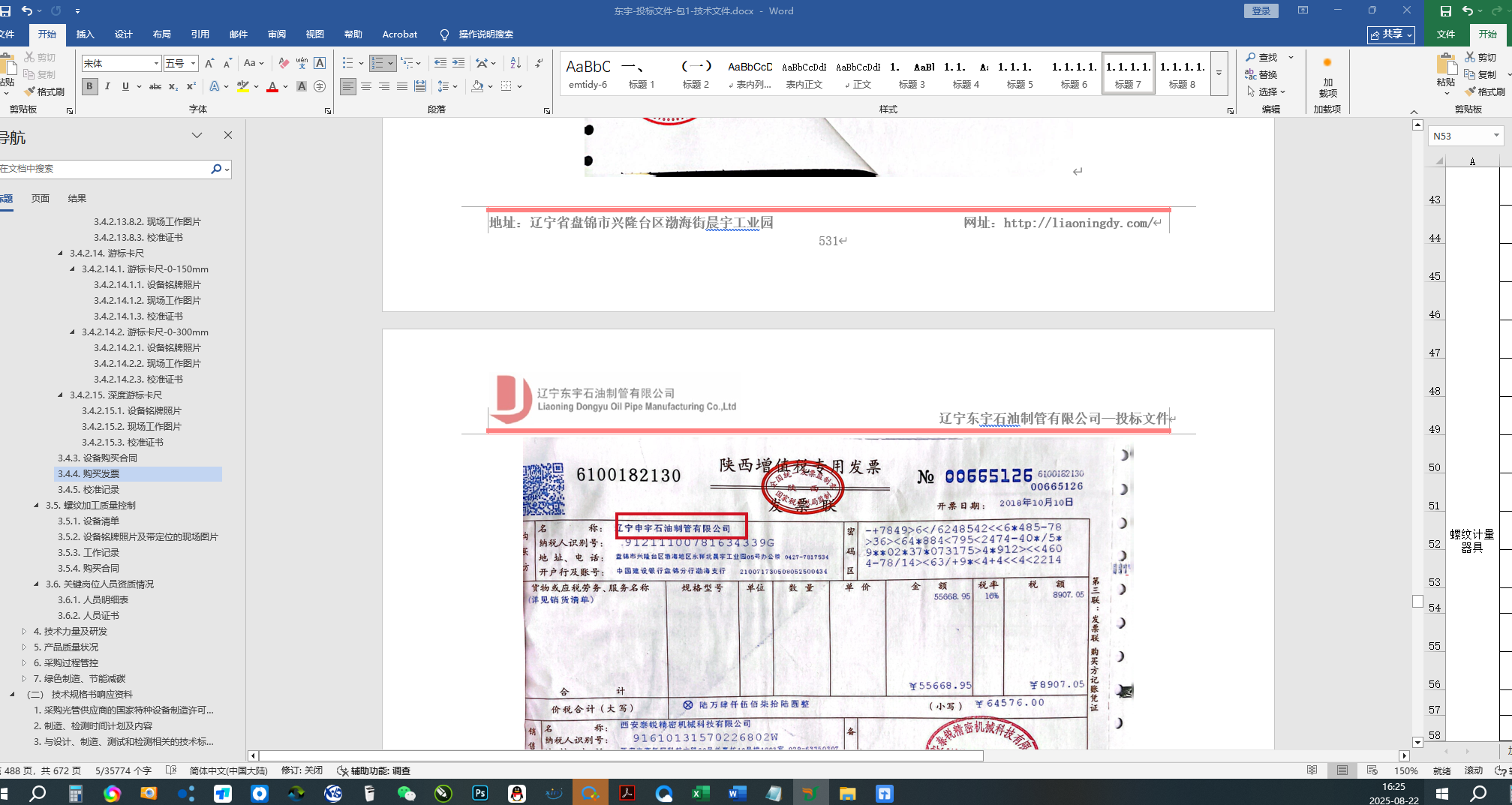This screenshot has width=1512, height=805.
Task: Click the clear formatting eraser icon
Action: pyautogui.click(x=284, y=63)
